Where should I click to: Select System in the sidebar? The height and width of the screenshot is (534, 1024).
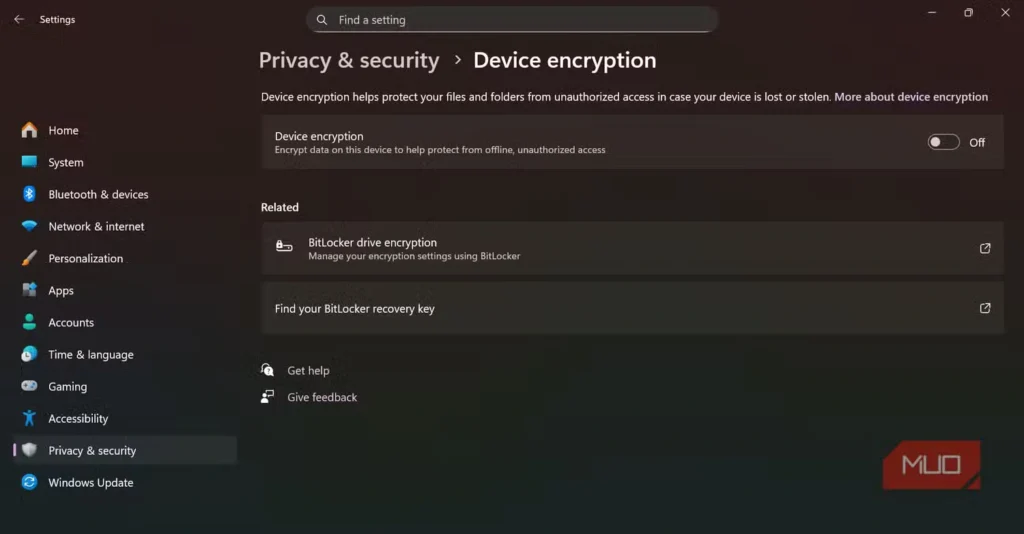coord(66,162)
